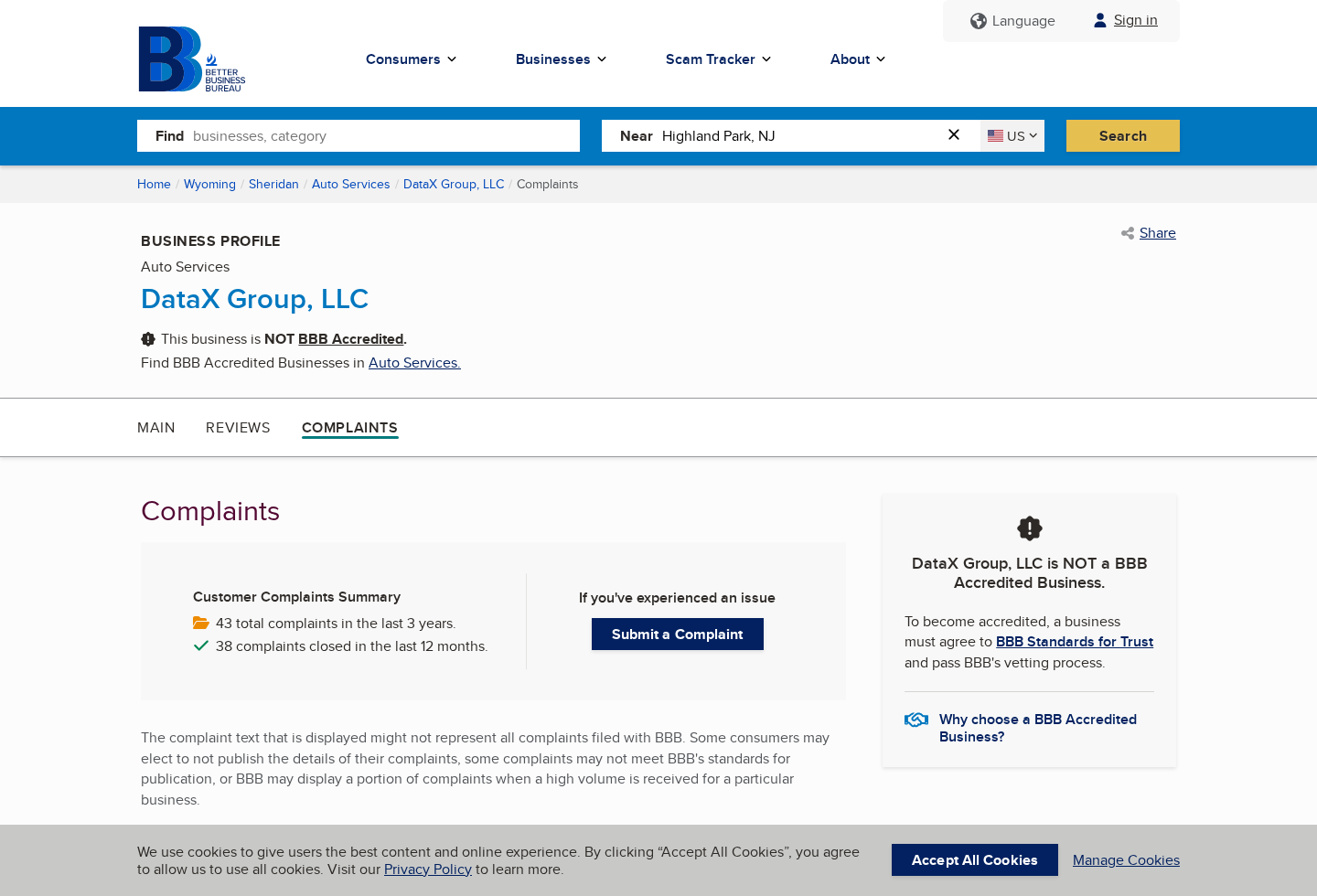Expand the About menu
This screenshot has width=1317, height=896.
click(857, 59)
